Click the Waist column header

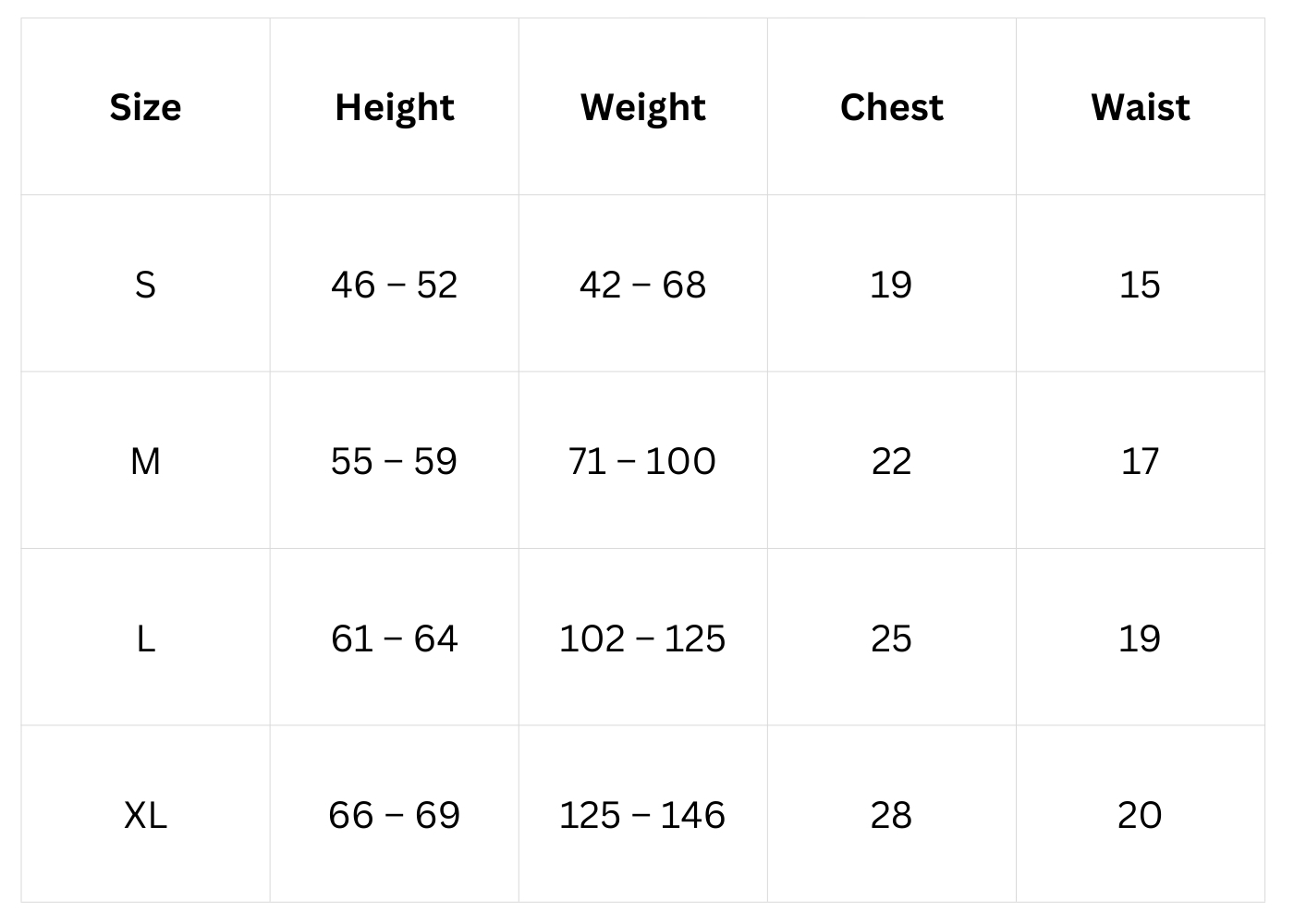pos(1141,107)
